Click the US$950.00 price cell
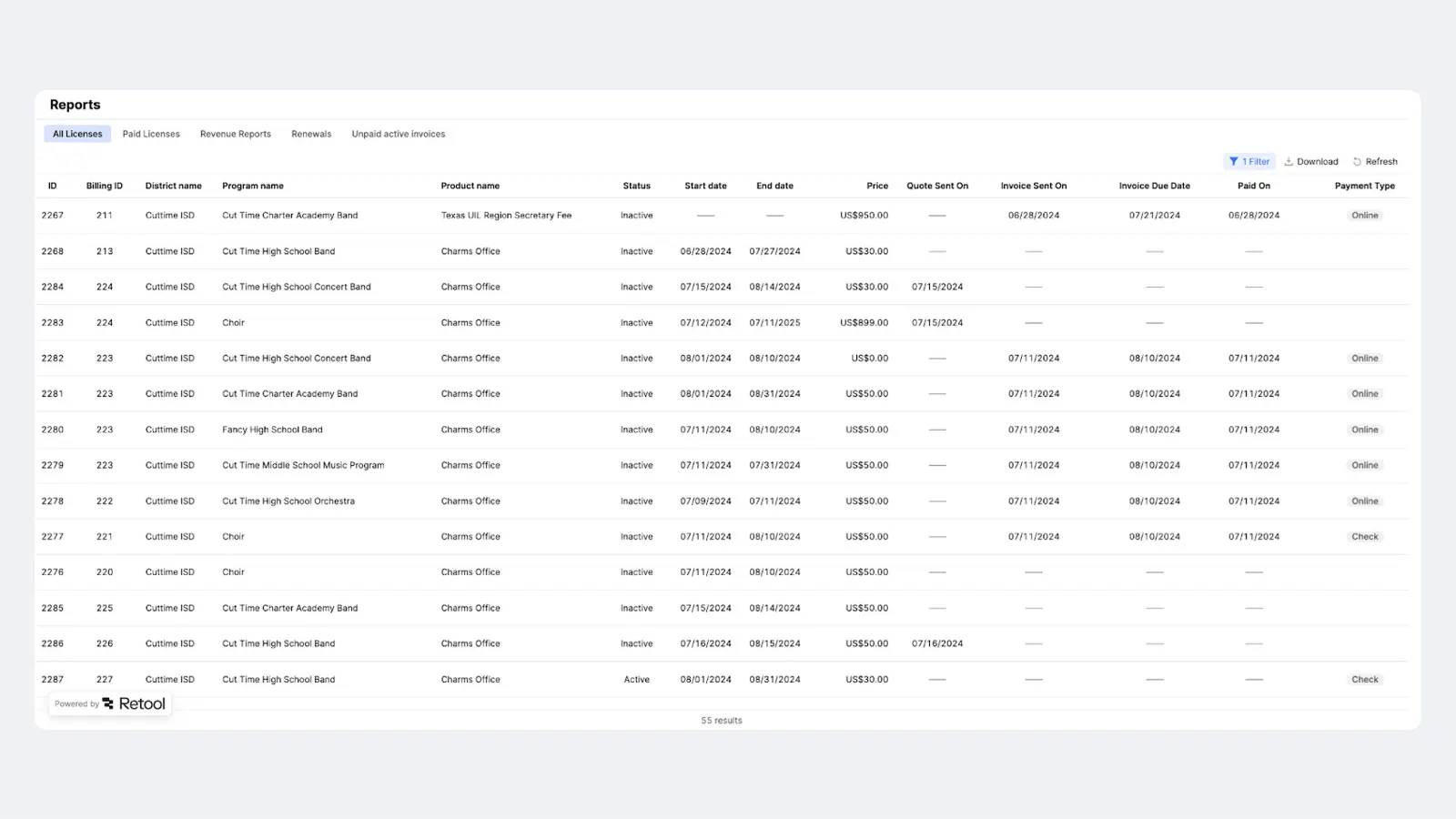Viewport: 1456px width, 819px height. [864, 216]
